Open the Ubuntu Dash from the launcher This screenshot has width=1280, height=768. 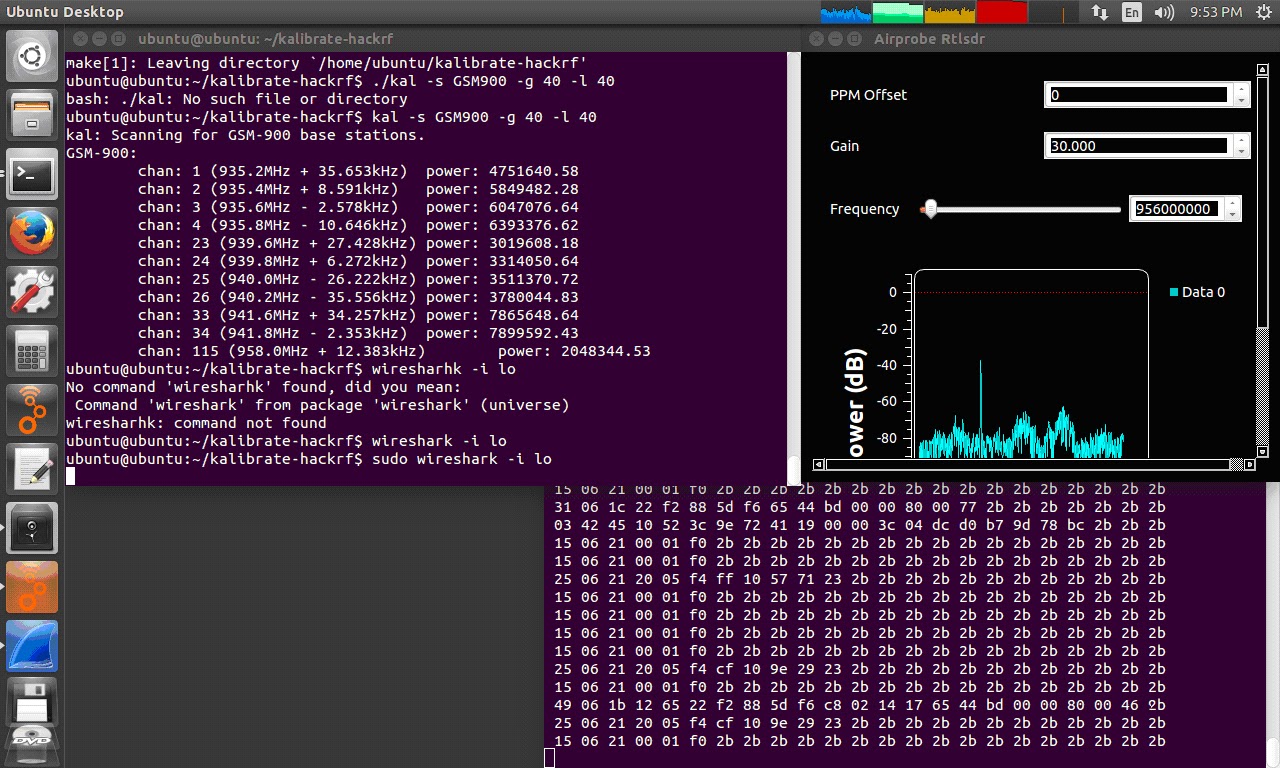[32, 57]
